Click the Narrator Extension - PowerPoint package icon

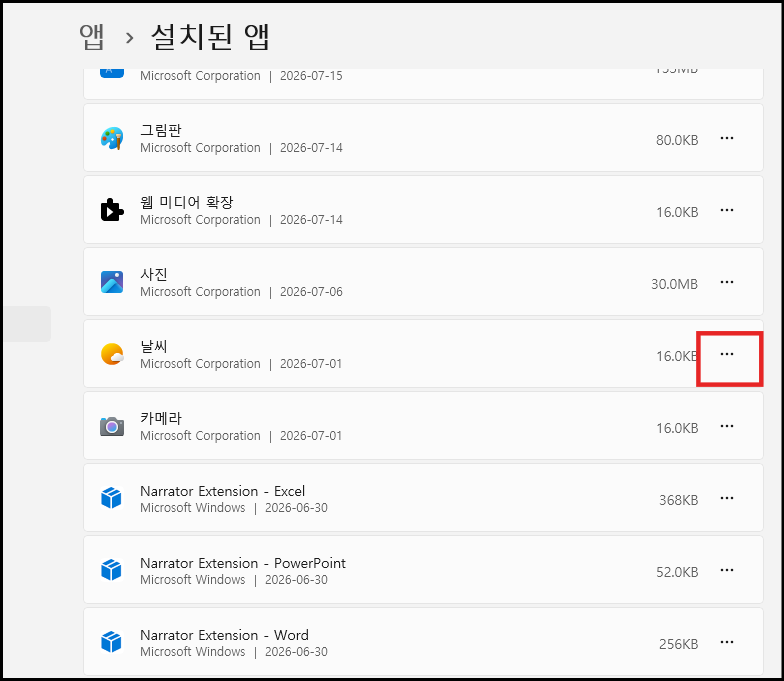(112, 570)
